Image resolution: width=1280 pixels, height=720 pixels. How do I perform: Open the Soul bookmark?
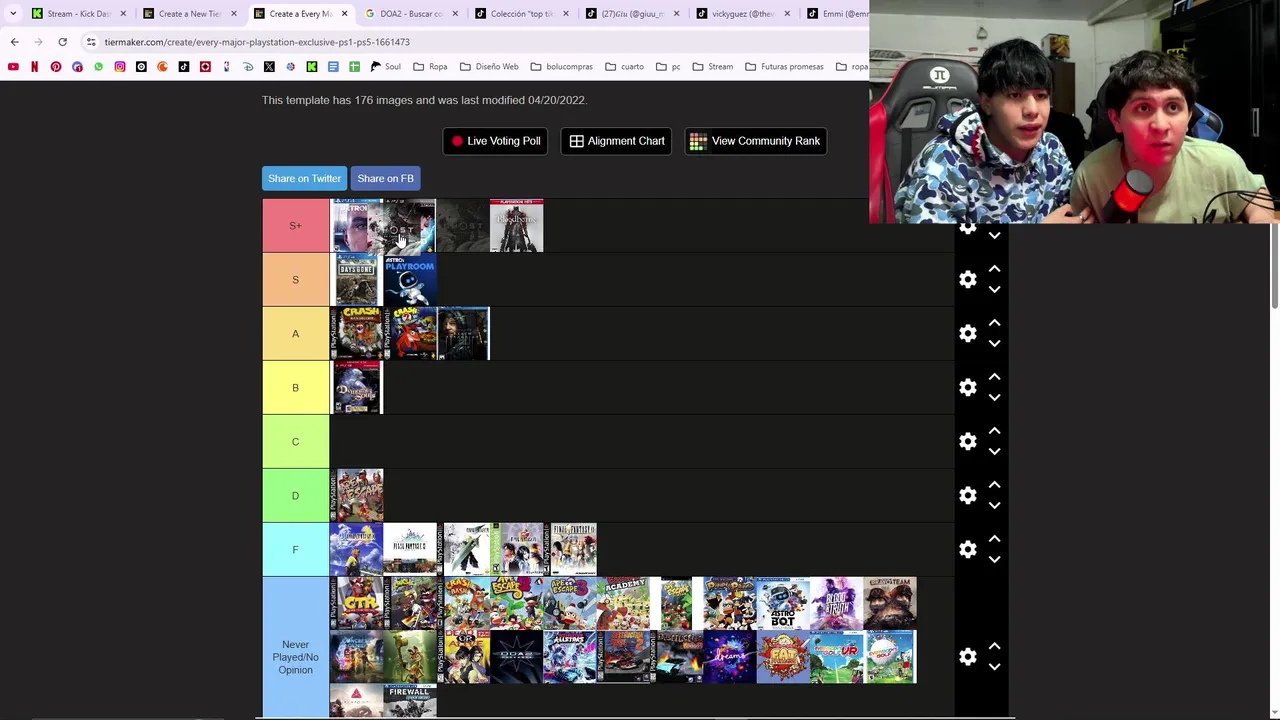(x=385, y=67)
